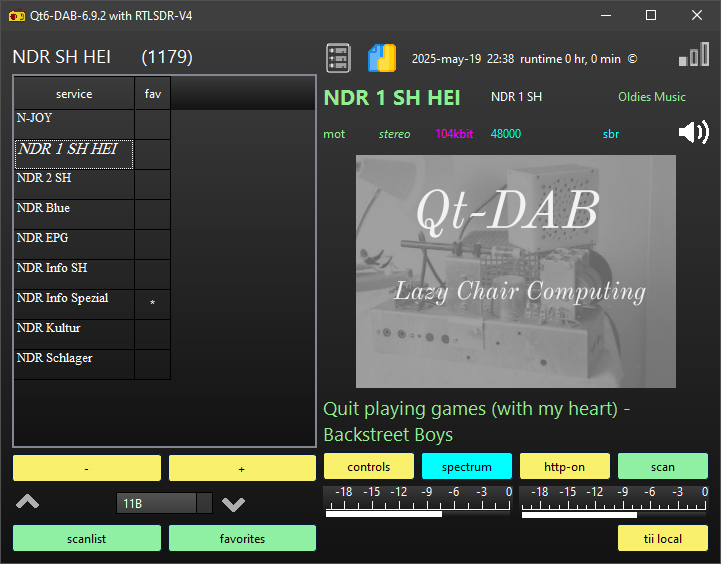Click the stereo indicator label
Viewport: 721px width, 564px height.
(x=395, y=134)
